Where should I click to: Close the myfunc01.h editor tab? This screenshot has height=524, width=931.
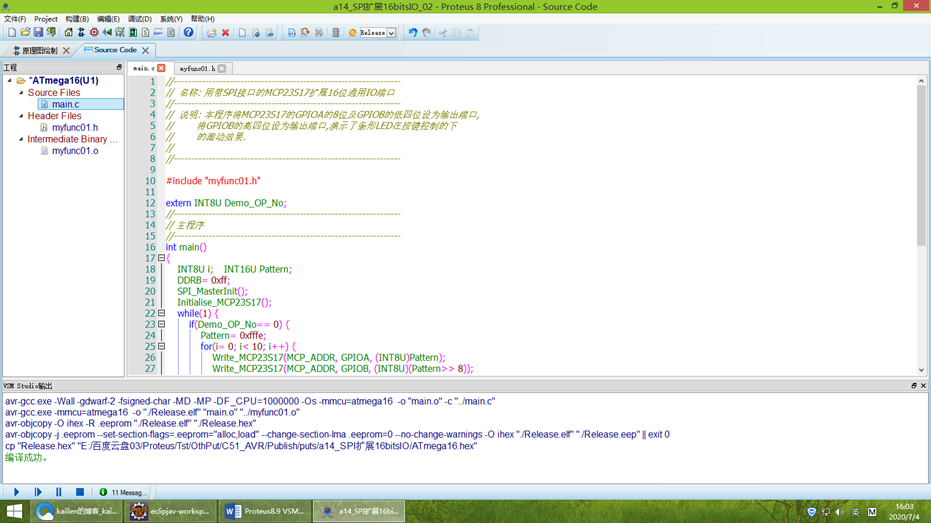(x=221, y=68)
